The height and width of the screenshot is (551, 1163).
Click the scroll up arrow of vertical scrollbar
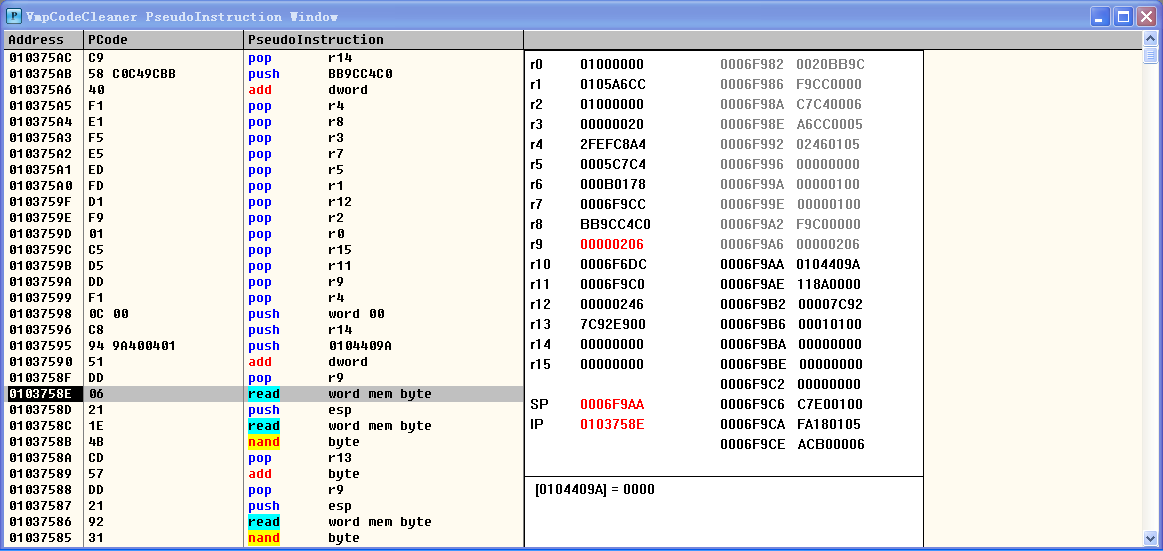1150,39
